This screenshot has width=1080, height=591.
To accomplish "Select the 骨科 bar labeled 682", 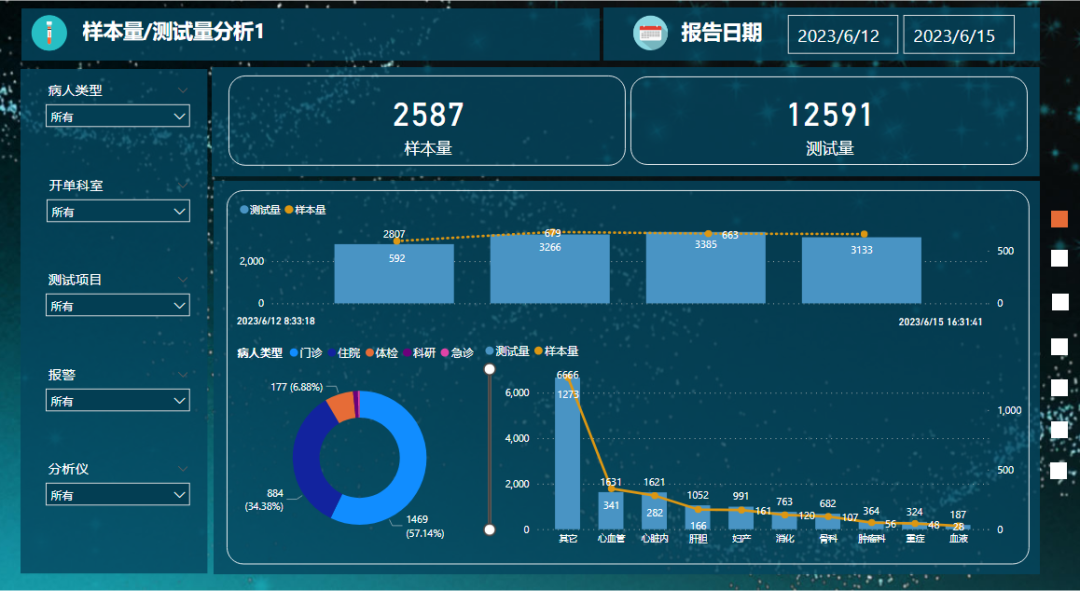I will (828, 521).
